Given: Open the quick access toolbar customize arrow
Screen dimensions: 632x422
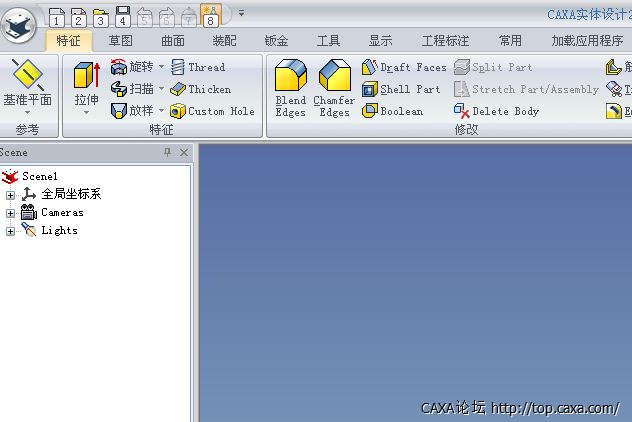Looking at the screenshot, I should (x=241, y=13).
